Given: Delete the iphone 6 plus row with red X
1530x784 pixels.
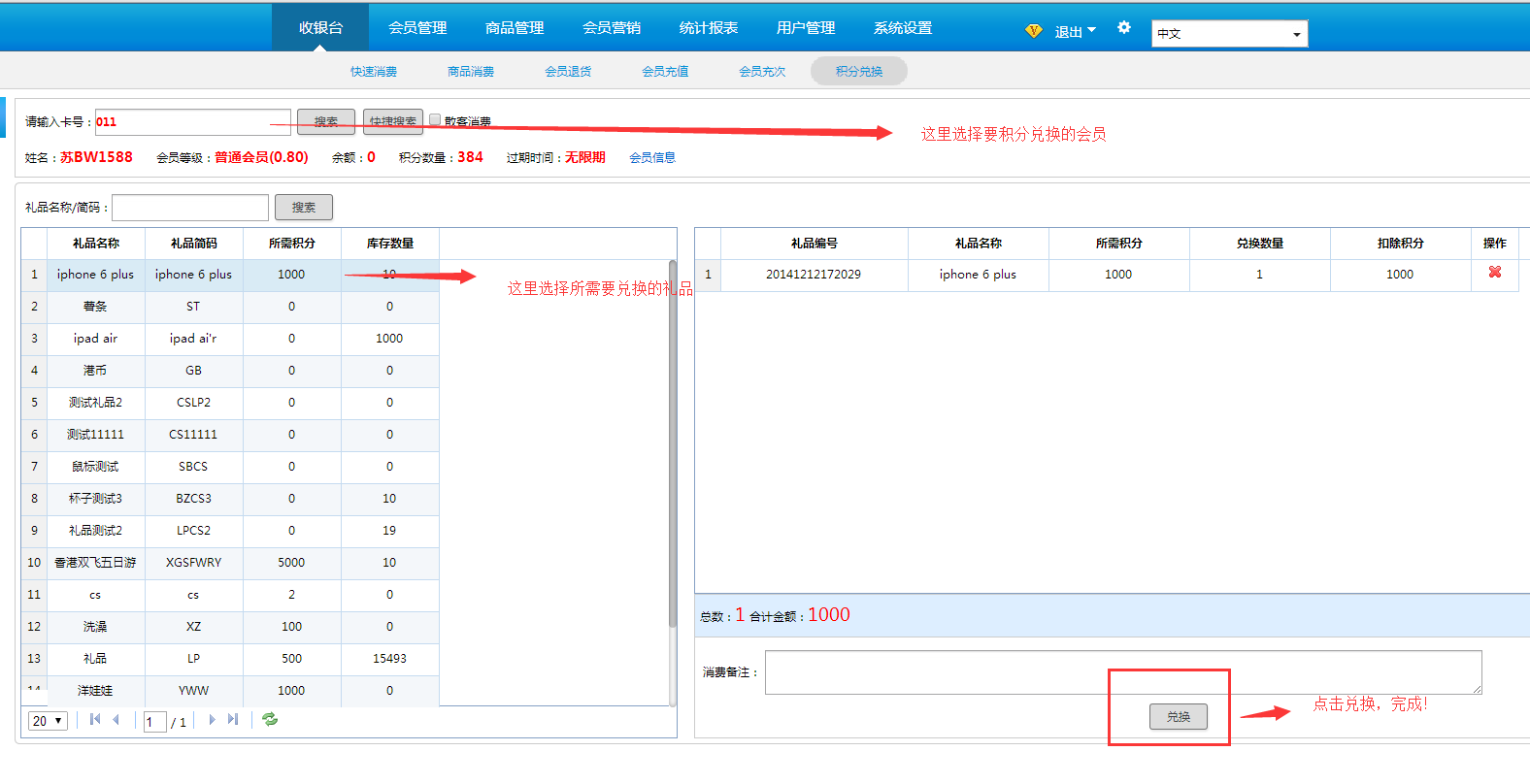Looking at the screenshot, I should coord(1494,273).
